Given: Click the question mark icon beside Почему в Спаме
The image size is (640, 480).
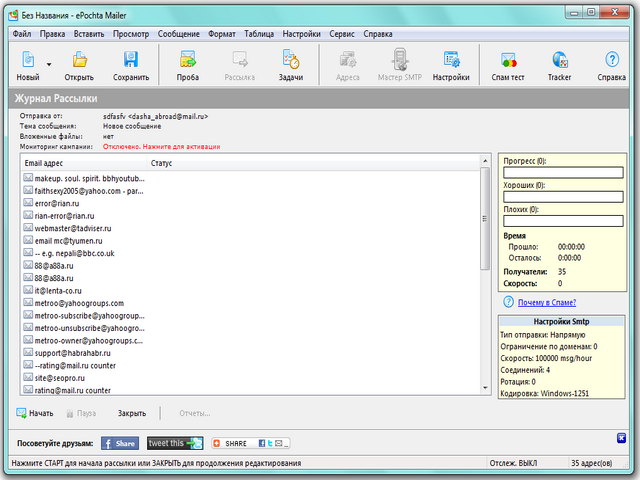Looking at the screenshot, I should coord(508,302).
